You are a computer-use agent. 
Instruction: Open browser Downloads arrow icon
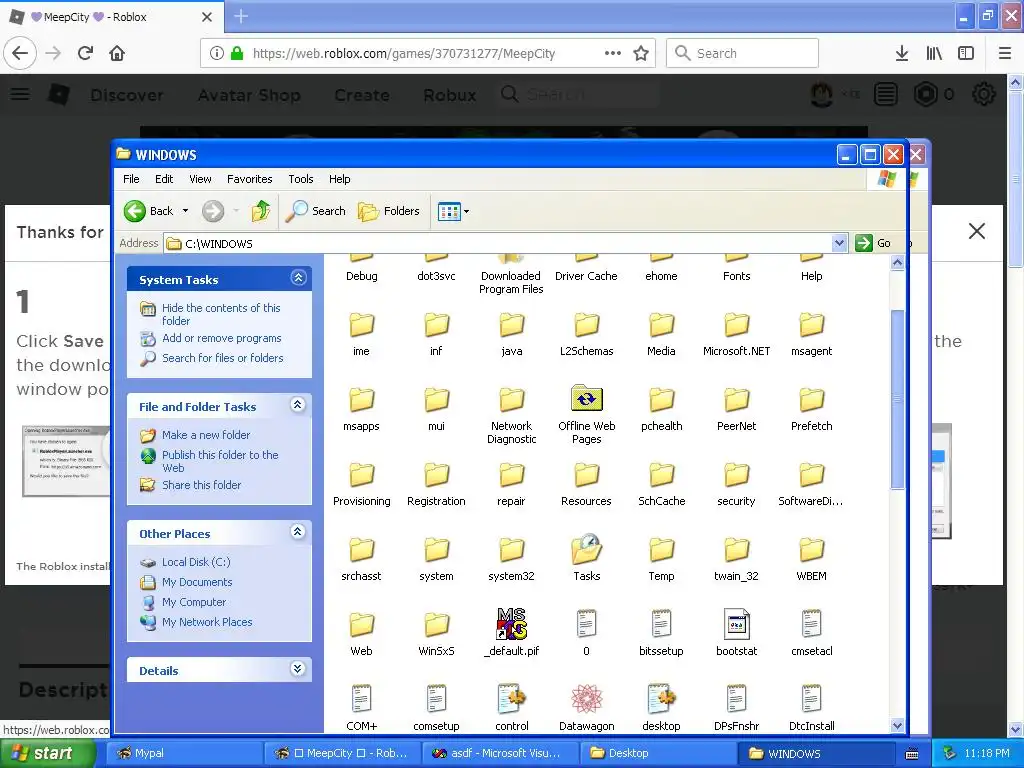coord(902,53)
